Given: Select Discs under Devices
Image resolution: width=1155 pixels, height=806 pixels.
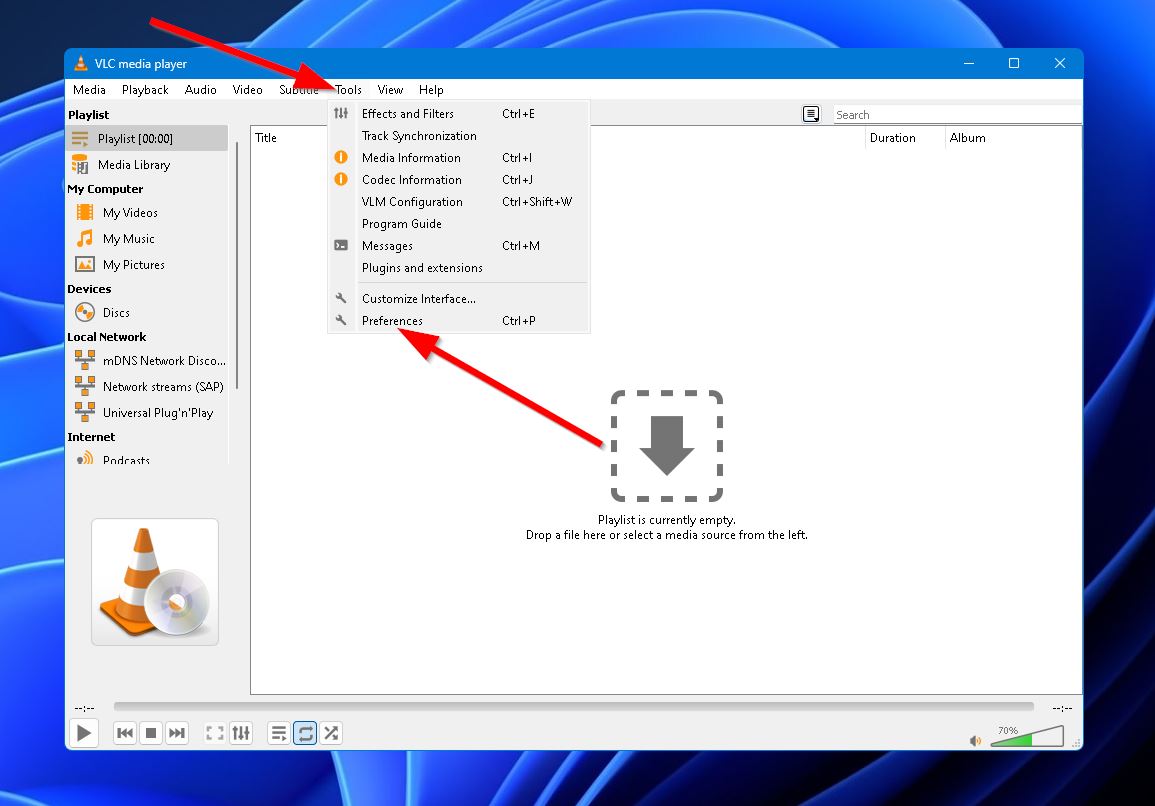Looking at the screenshot, I should [x=147, y=312].
